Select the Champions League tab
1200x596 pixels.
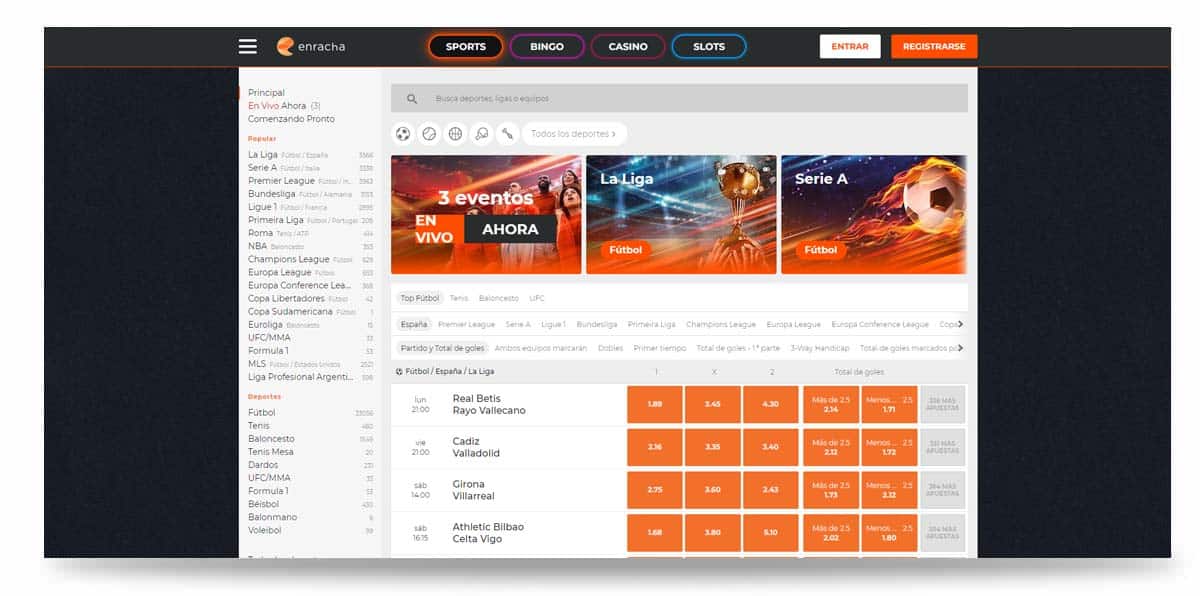pyautogui.click(x=721, y=324)
